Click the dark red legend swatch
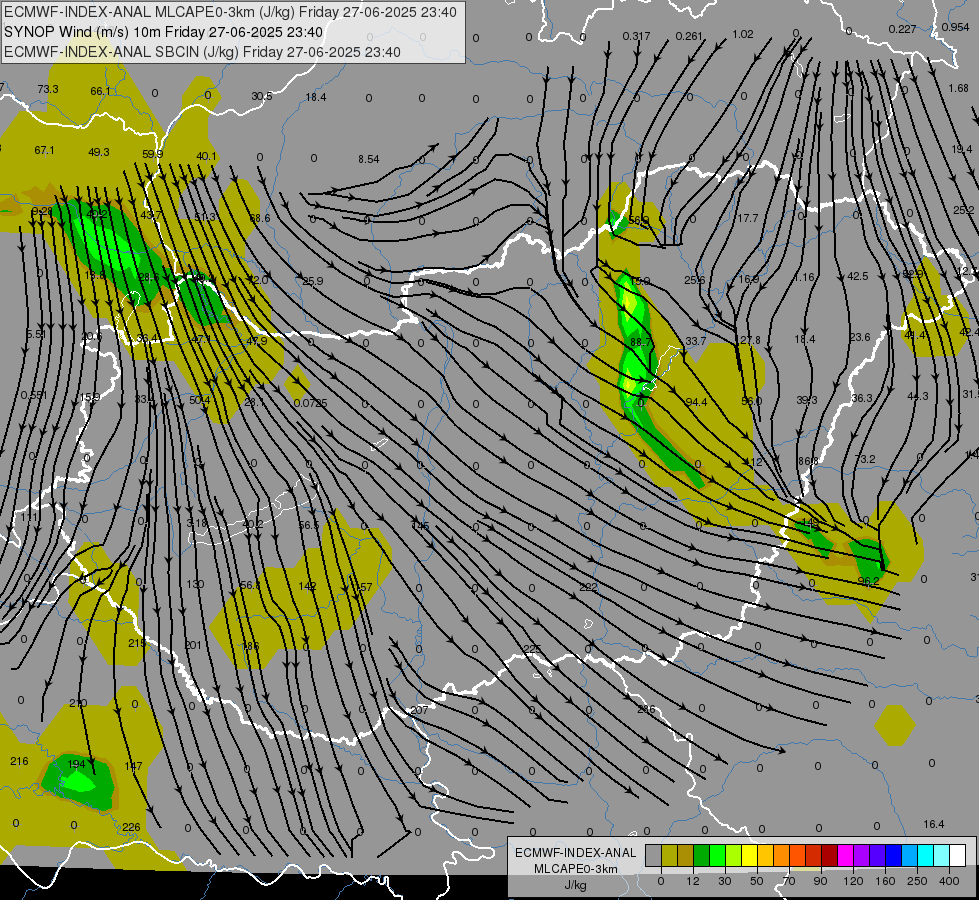Screen dimensions: 979x900 coord(830,855)
